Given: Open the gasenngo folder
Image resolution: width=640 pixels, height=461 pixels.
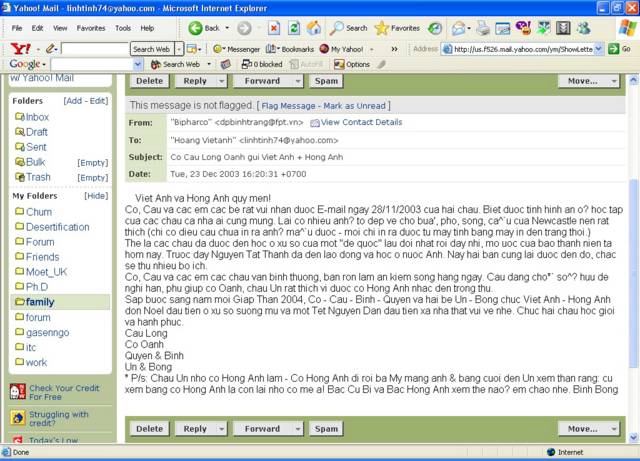Looking at the screenshot, I should tap(47, 332).
